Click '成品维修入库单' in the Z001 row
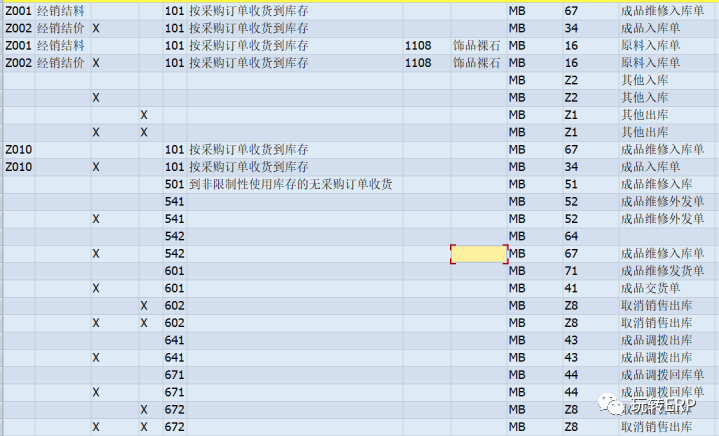The width and height of the screenshot is (719, 436). (662, 11)
